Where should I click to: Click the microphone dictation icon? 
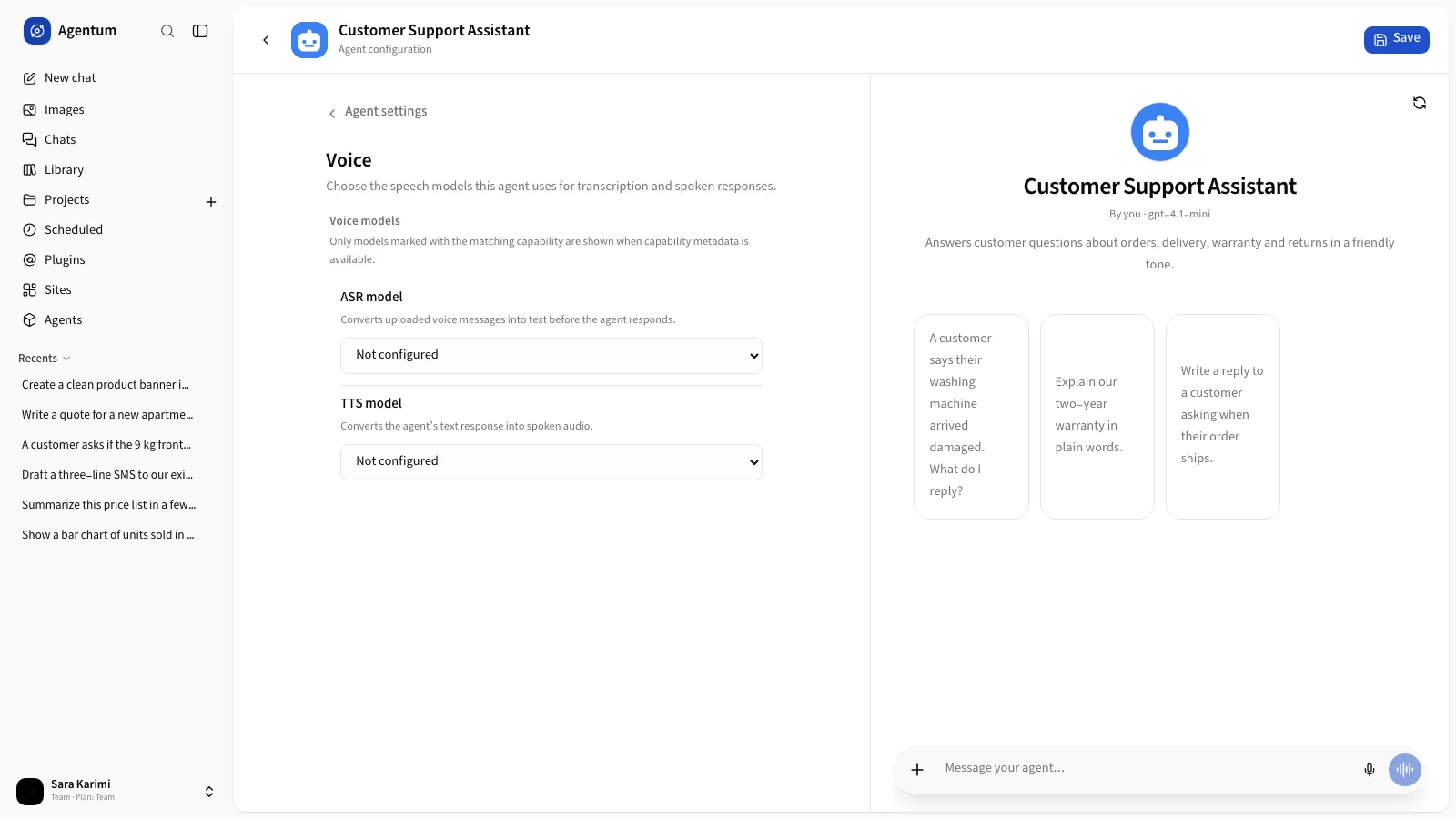click(x=1370, y=770)
